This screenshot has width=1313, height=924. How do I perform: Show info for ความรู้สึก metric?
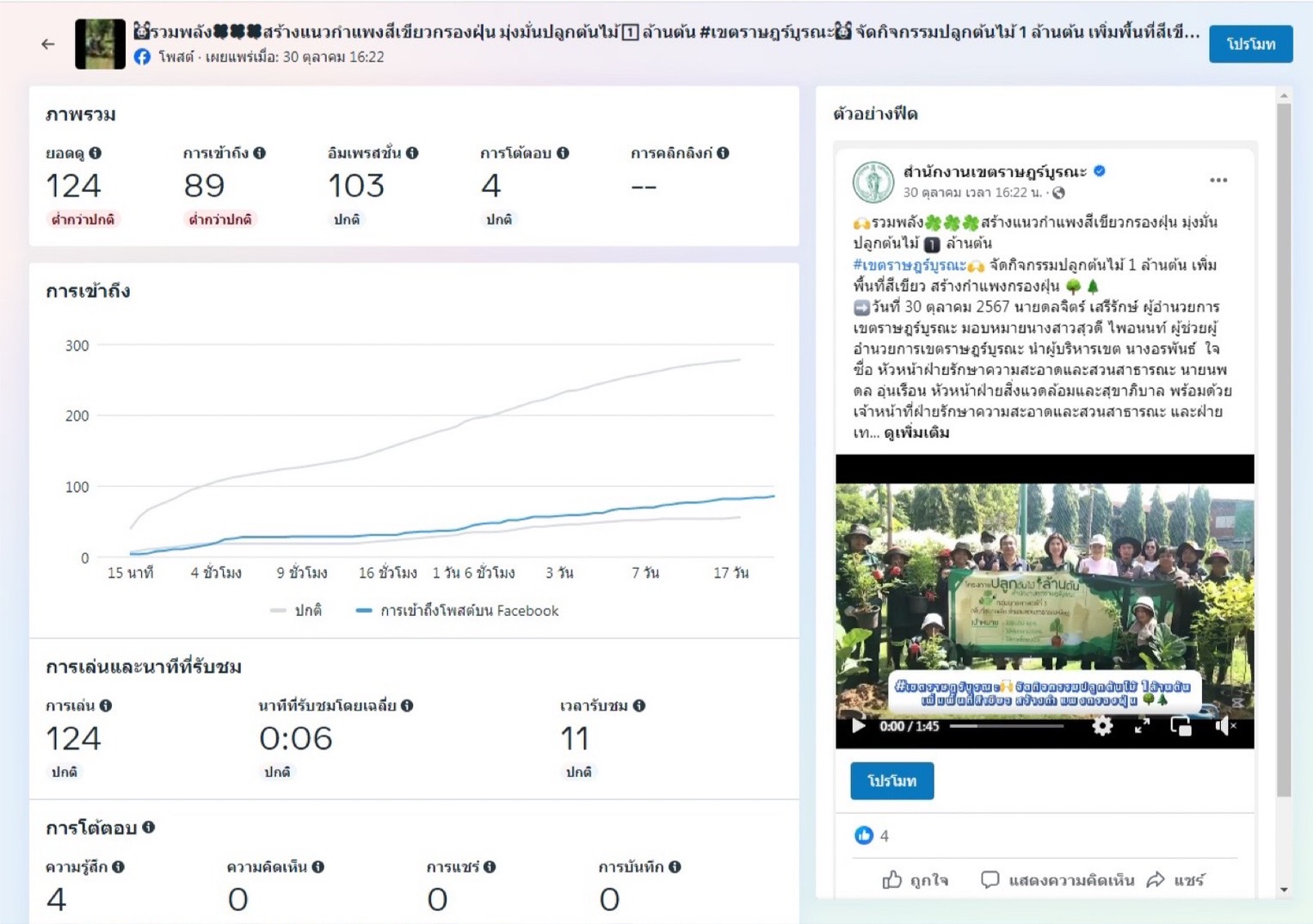point(118,867)
